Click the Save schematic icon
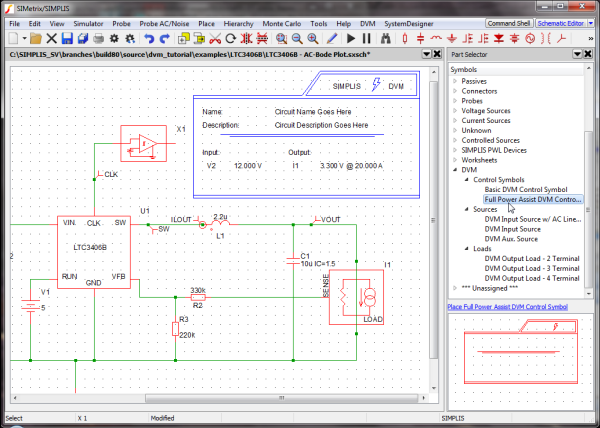 click(x=66, y=37)
